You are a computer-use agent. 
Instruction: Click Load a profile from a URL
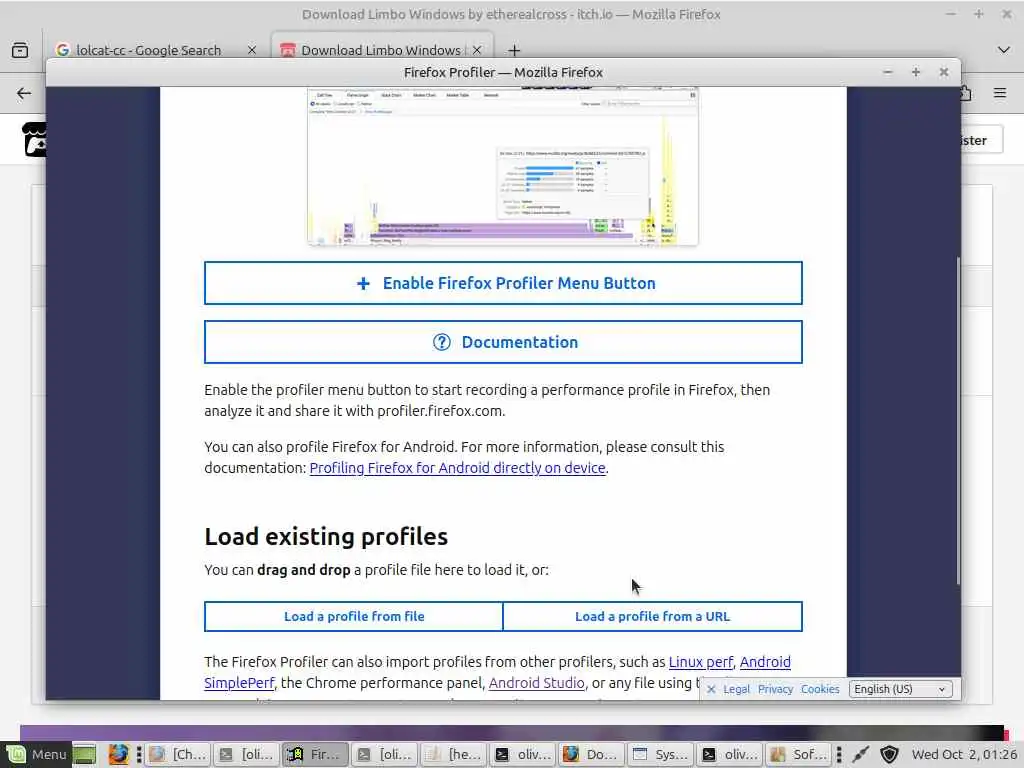(652, 616)
